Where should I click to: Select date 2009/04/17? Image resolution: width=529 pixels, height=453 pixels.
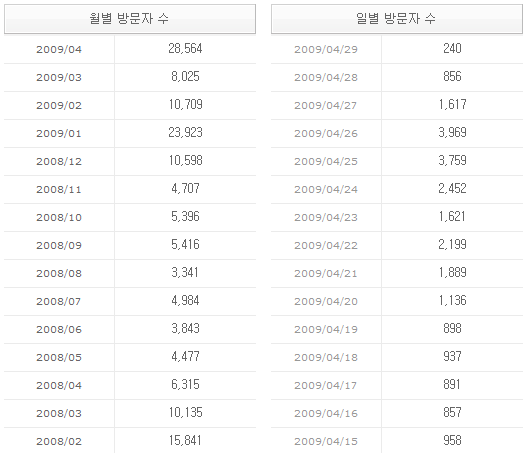(x=326, y=386)
